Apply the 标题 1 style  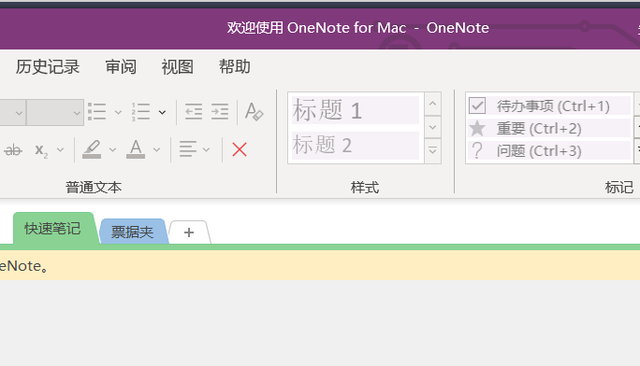tap(355, 110)
